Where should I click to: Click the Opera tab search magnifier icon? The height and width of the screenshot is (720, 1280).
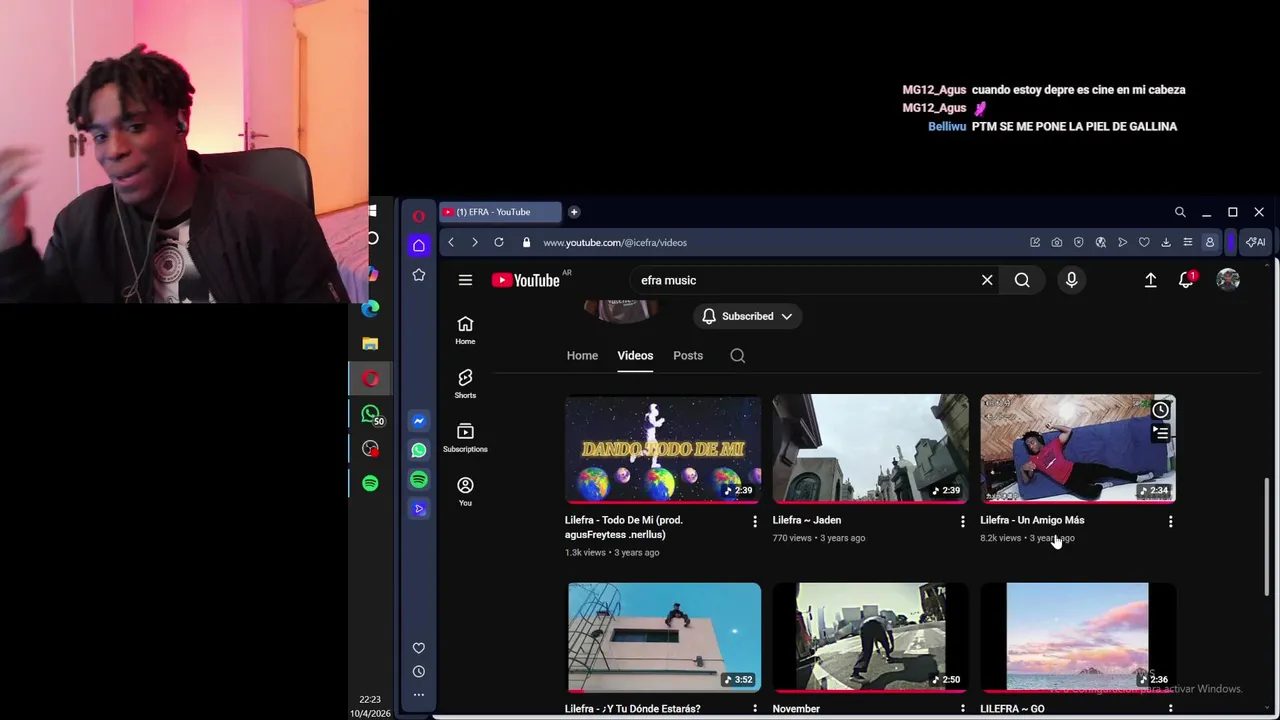(x=1180, y=212)
